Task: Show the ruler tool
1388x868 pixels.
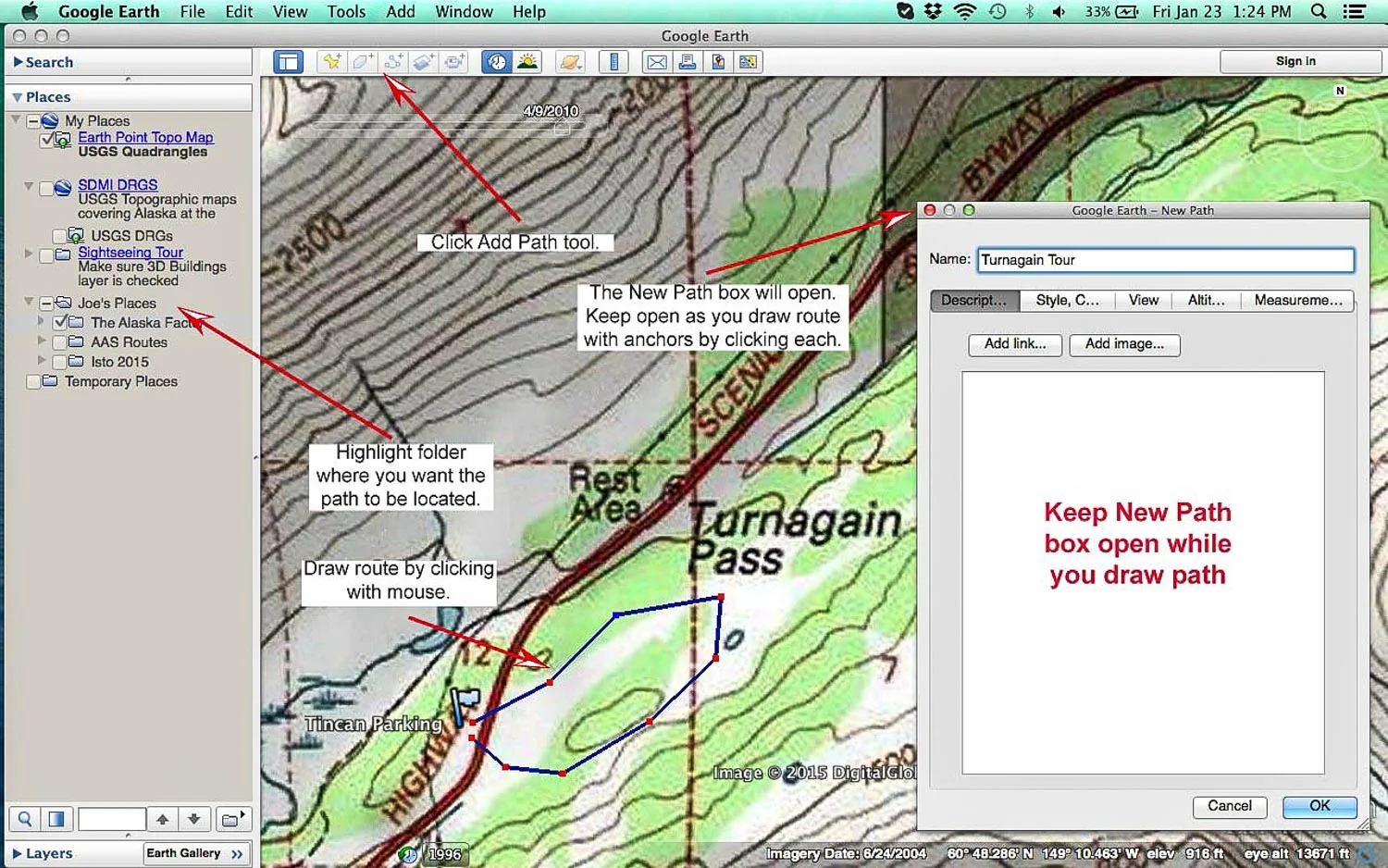Action: (614, 62)
